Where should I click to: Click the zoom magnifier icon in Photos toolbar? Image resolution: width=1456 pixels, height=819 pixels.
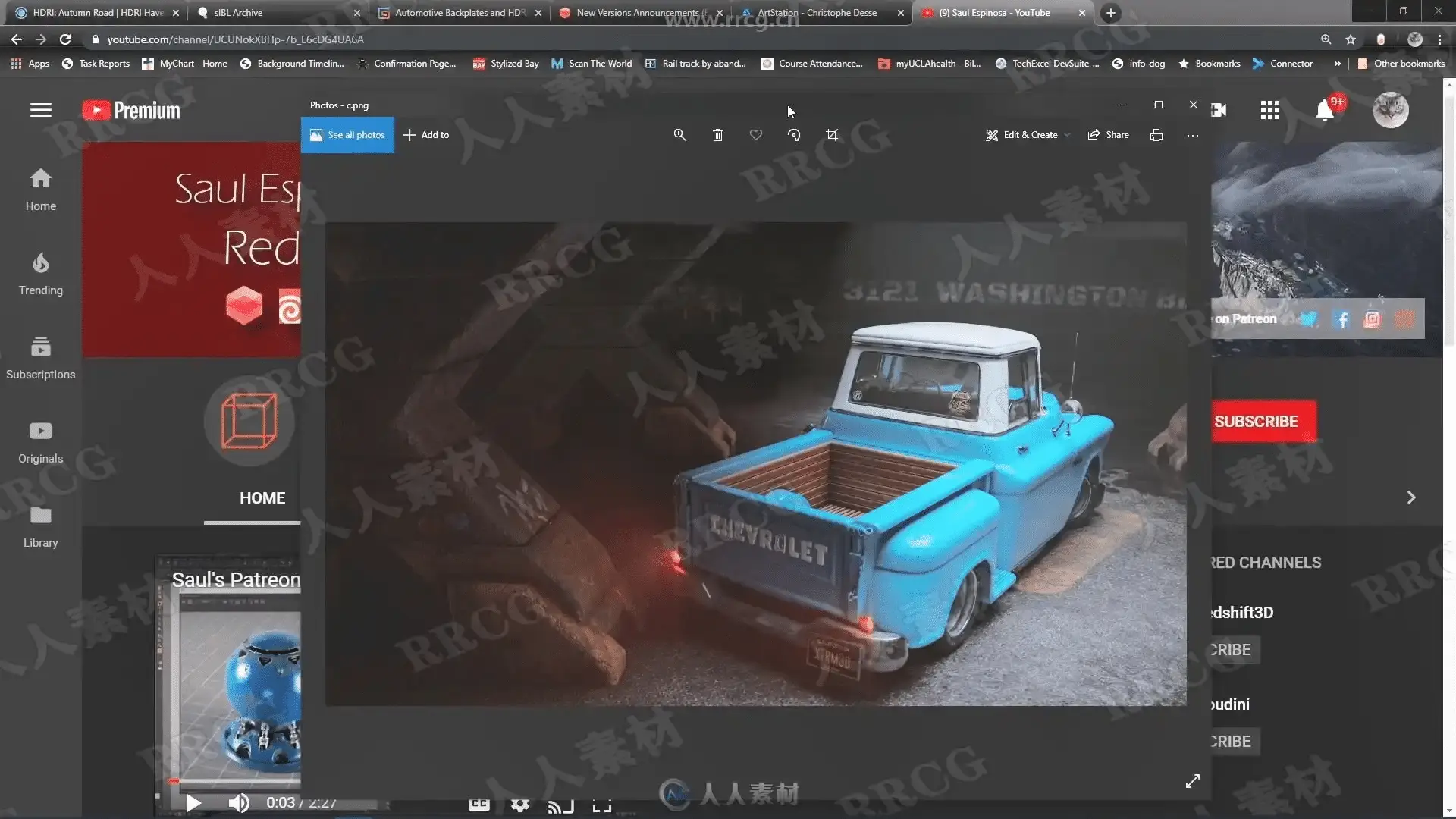pyautogui.click(x=679, y=135)
